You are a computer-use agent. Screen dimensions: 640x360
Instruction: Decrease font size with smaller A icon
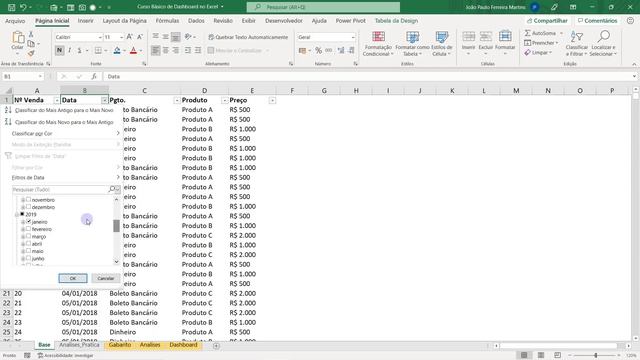pyautogui.click(x=140, y=37)
